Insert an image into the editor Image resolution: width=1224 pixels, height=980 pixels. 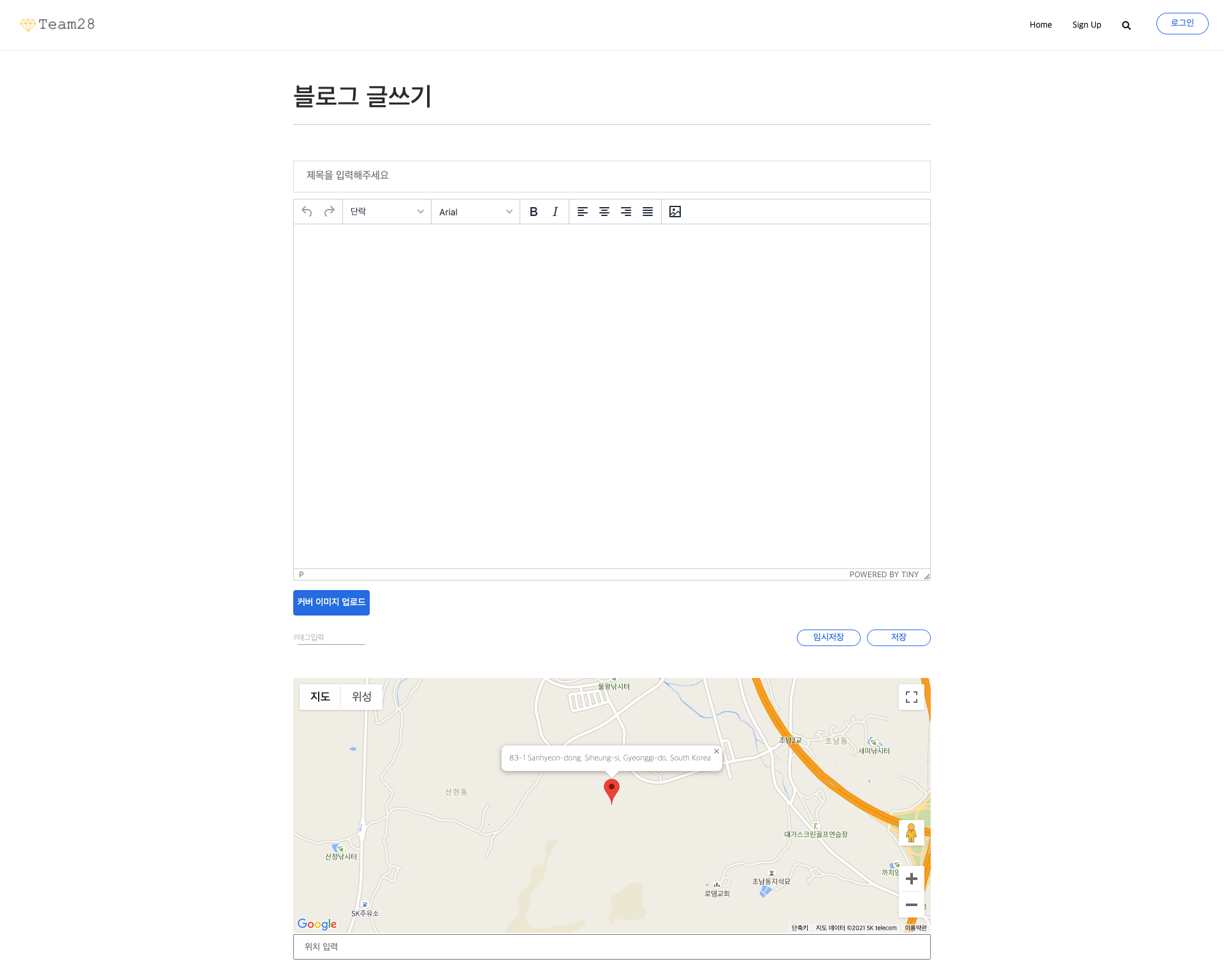[675, 212]
